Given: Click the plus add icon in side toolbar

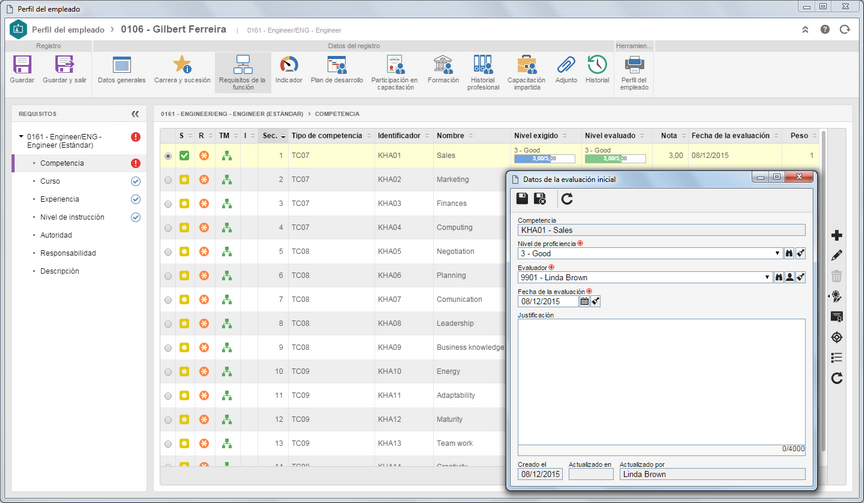Looking at the screenshot, I should [x=836, y=235].
